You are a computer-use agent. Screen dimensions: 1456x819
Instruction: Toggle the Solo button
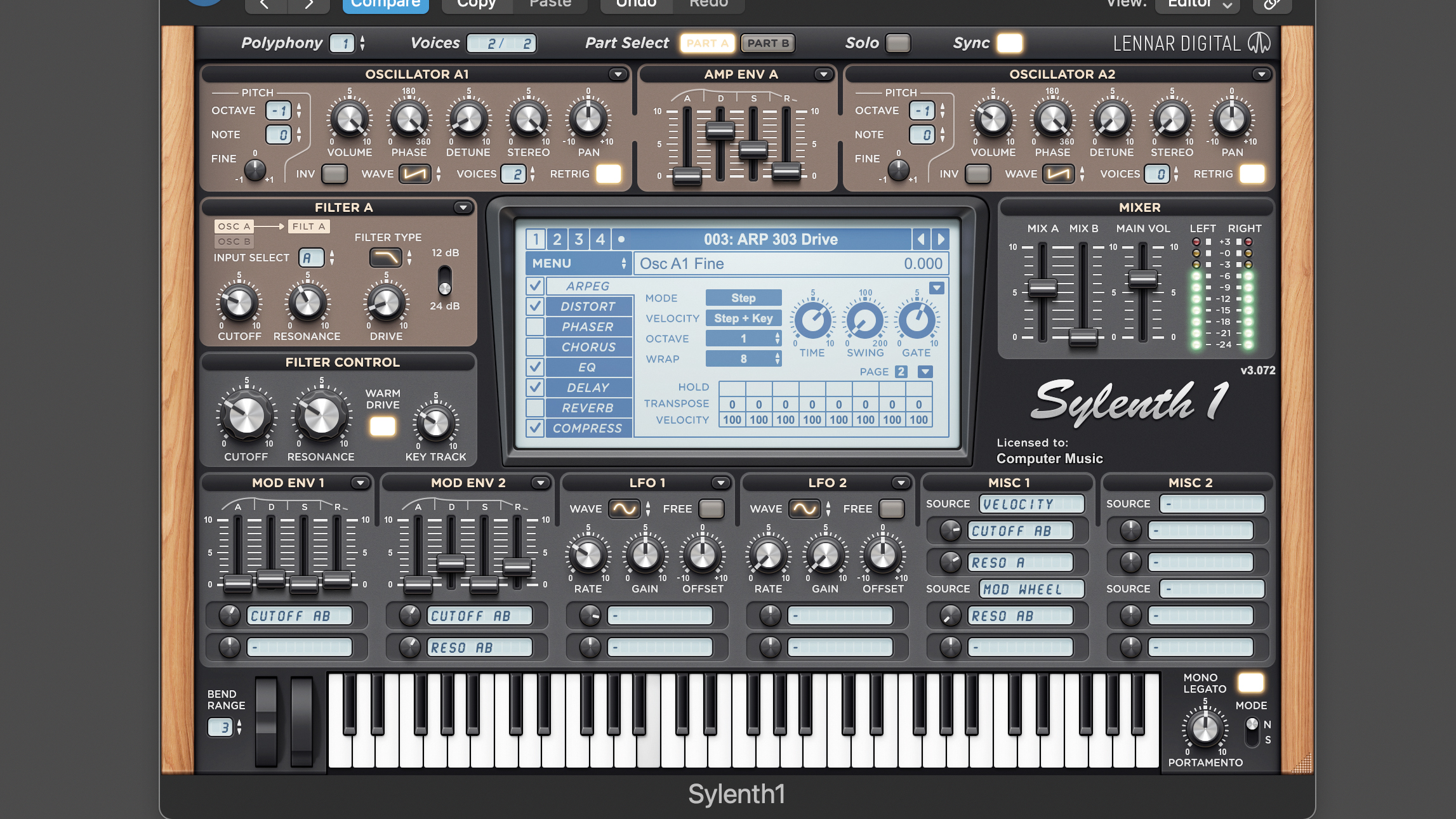pyautogui.click(x=897, y=43)
